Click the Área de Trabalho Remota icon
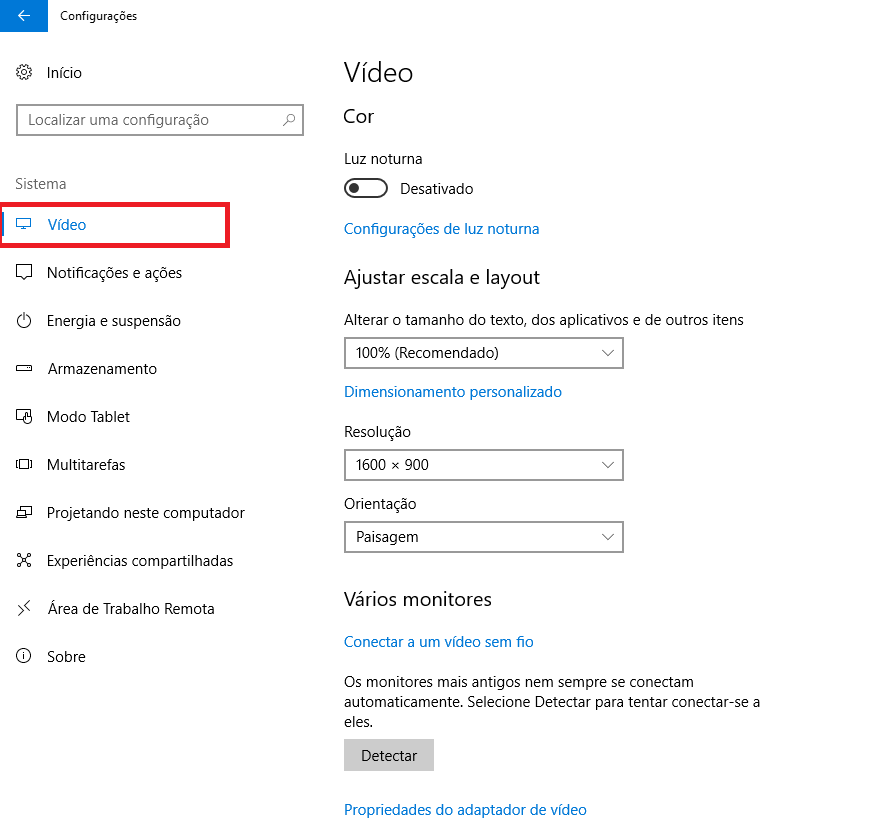This screenshot has width=889, height=837. coord(24,608)
